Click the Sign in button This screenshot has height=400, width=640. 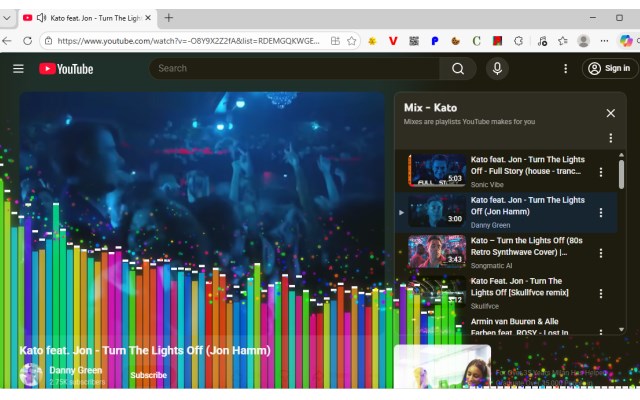(609, 69)
